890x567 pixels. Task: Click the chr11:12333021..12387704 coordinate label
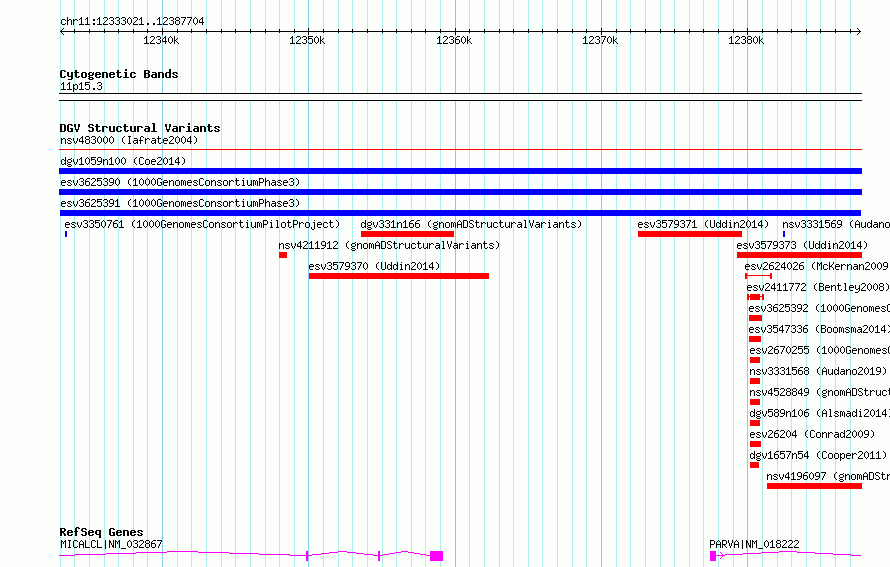pos(132,21)
